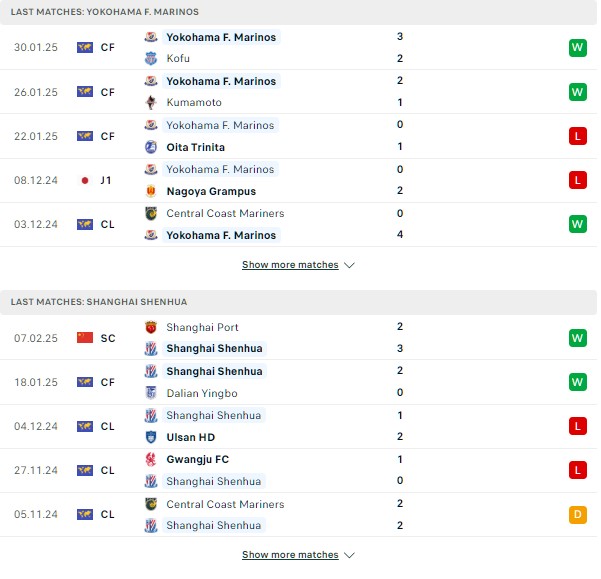Click the W badge for 30.01.25 match

click(x=578, y=48)
